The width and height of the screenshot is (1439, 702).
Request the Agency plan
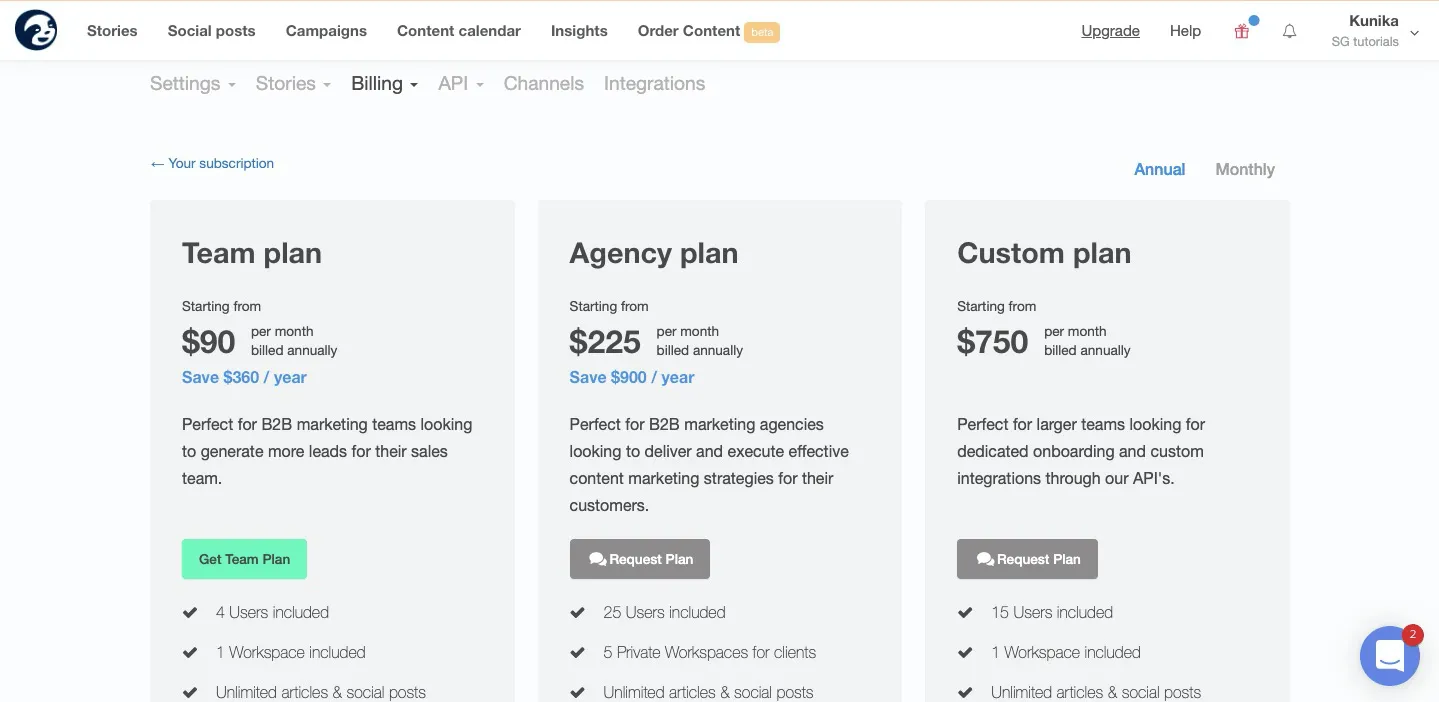coord(640,559)
